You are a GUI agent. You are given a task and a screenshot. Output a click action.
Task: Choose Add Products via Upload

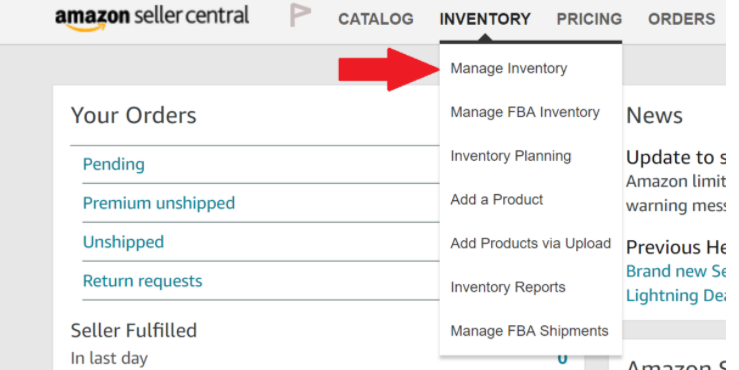pyautogui.click(x=531, y=243)
